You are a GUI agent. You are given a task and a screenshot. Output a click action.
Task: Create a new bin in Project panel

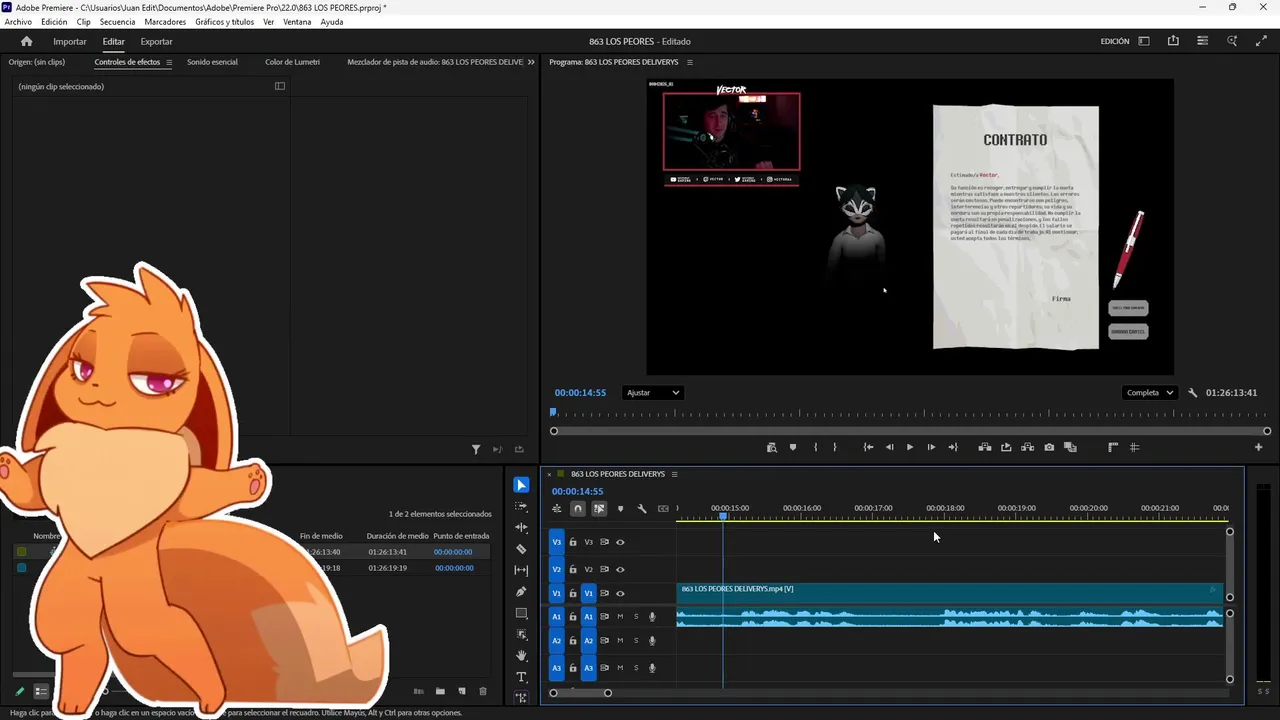pyautogui.click(x=440, y=691)
